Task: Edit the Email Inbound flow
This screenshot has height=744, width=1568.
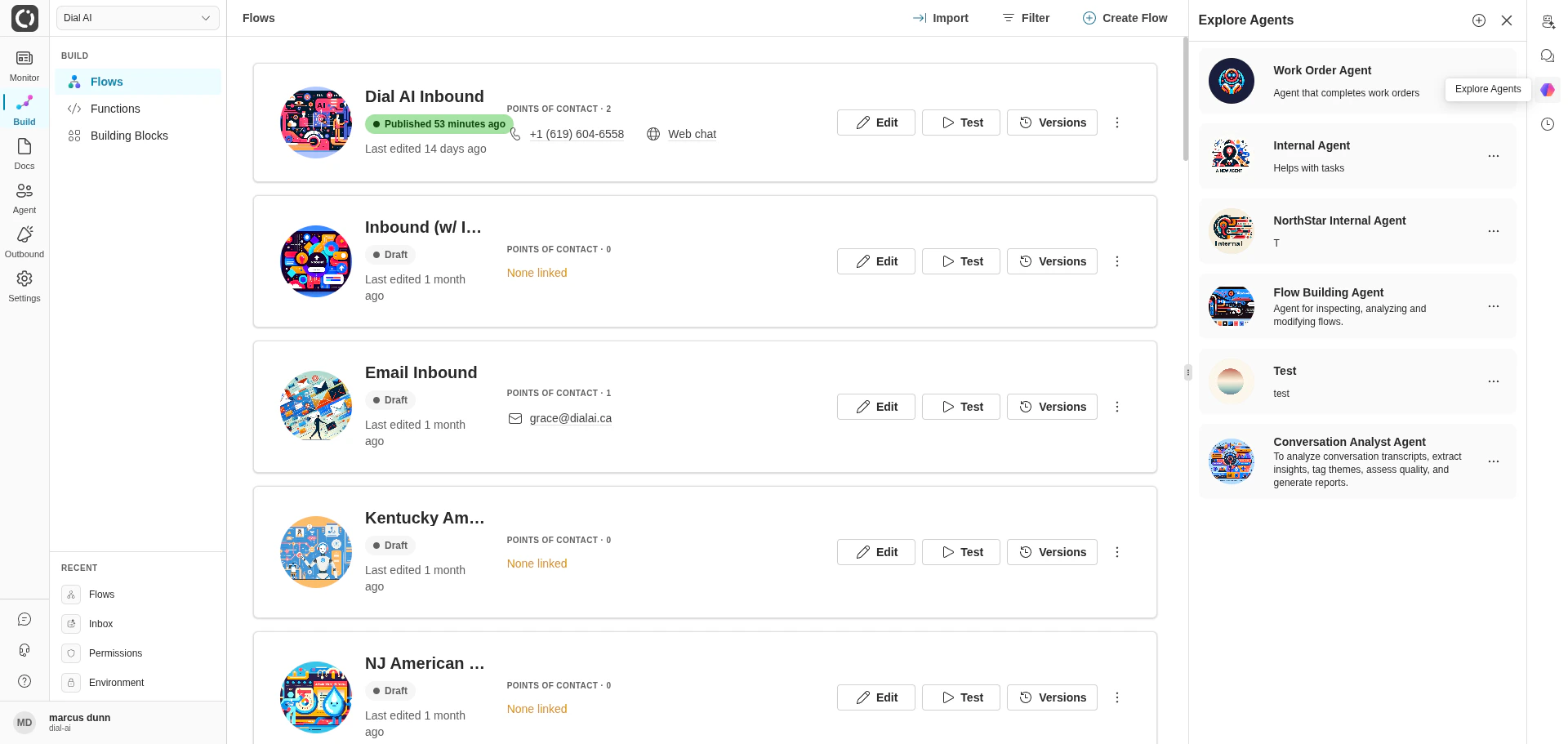Action: (876, 407)
